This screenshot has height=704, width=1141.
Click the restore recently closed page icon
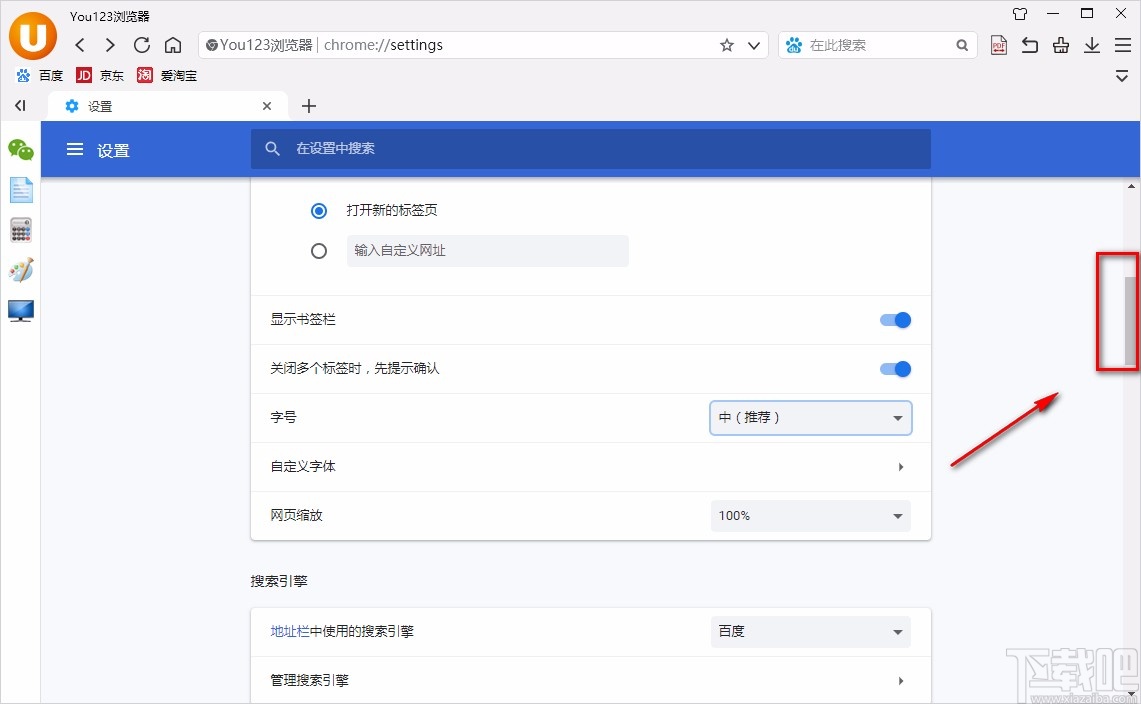pyautogui.click(x=1029, y=45)
